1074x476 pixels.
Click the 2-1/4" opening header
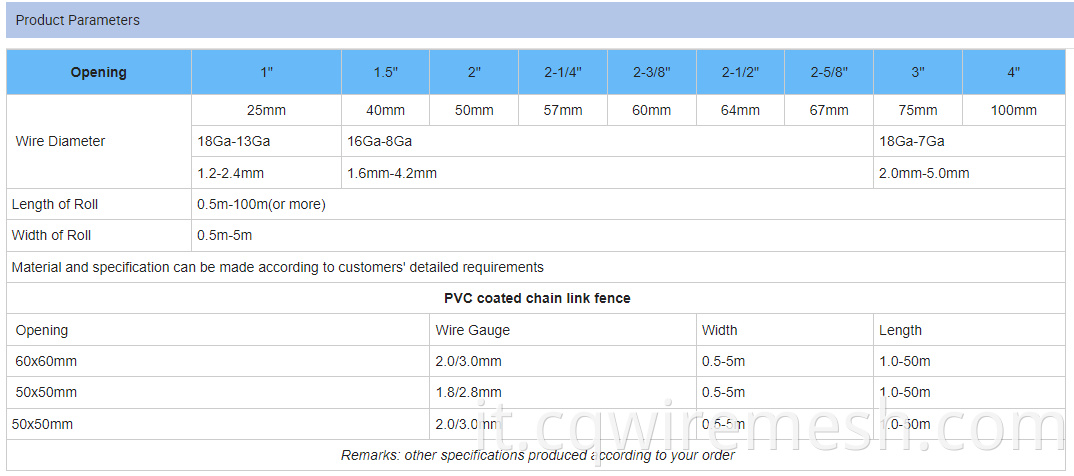tap(563, 72)
